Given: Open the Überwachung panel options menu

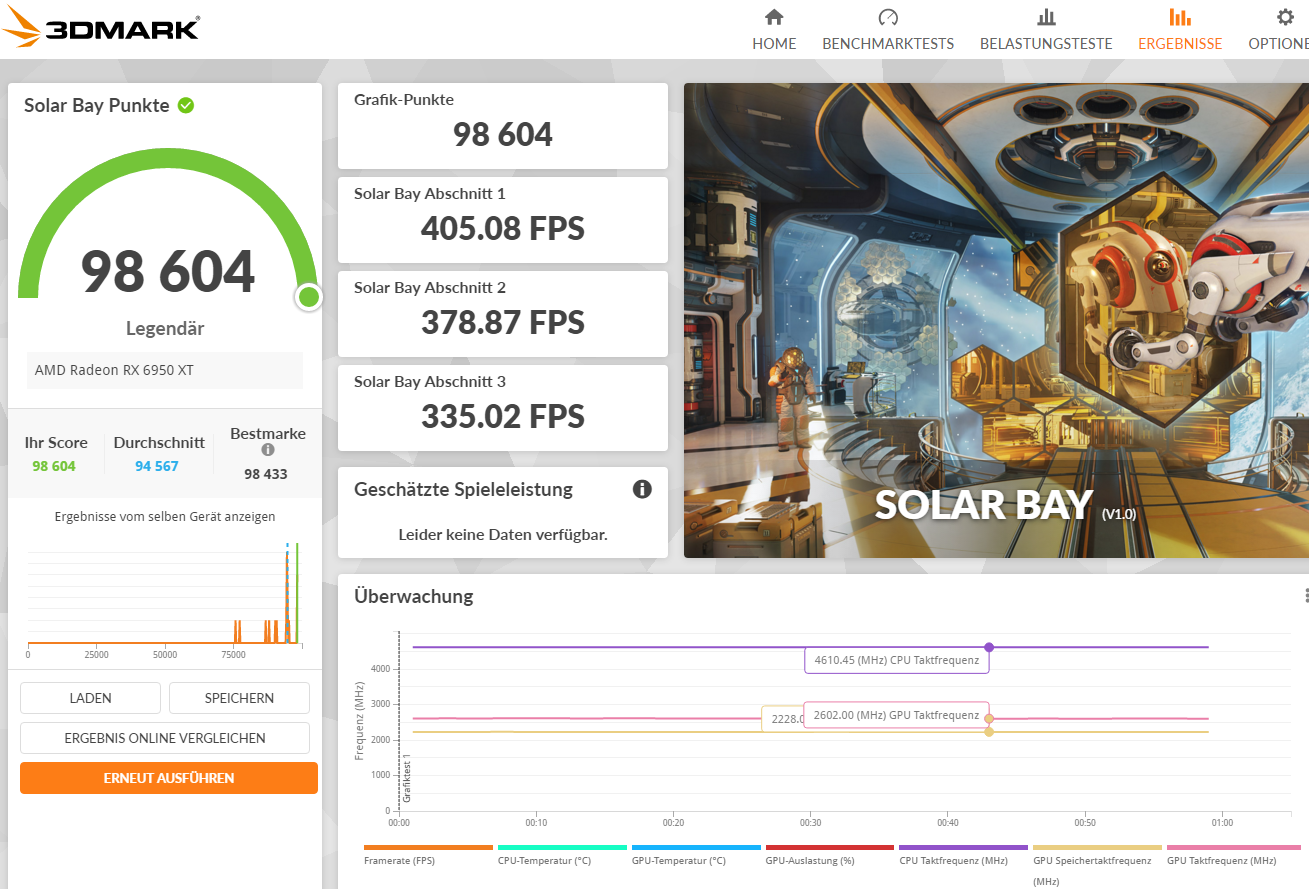Looking at the screenshot, I should (x=1305, y=596).
